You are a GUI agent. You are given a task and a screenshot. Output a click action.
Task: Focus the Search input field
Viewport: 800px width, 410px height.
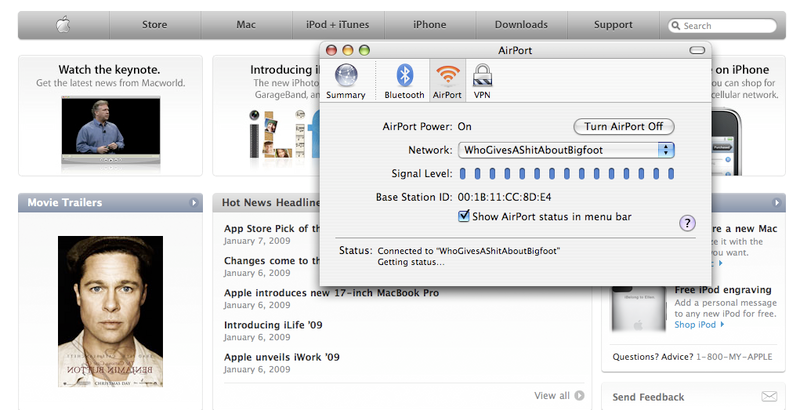pos(722,25)
